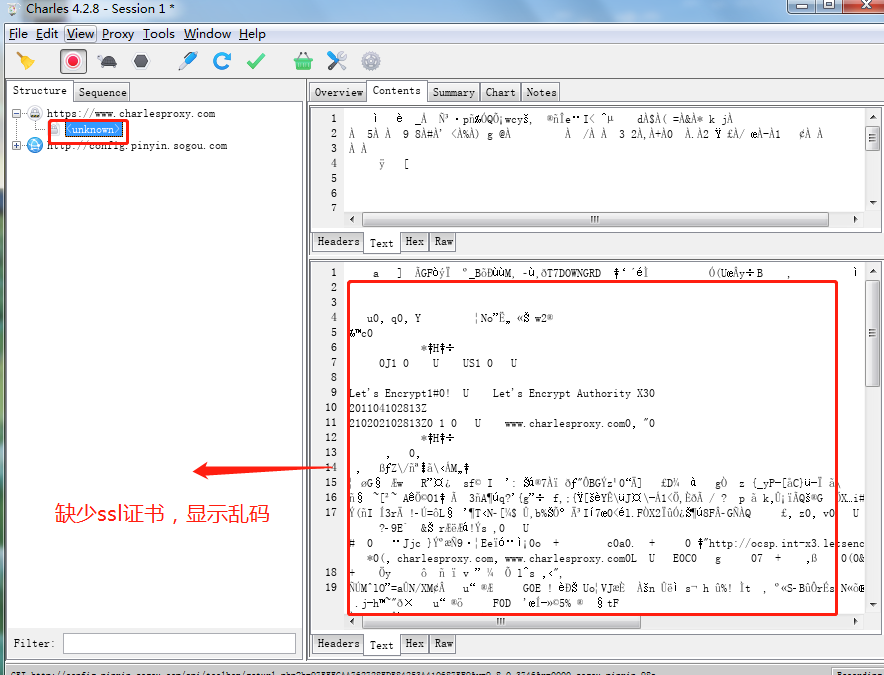This screenshot has width=884, height=675.
Task: Click the Compose pen icon
Action: (188, 61)
